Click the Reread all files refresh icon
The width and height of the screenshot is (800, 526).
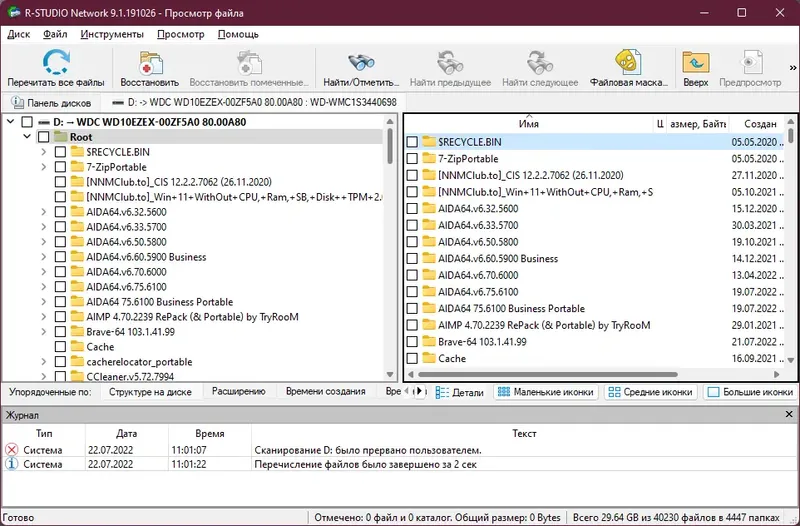tap(56, 62)
